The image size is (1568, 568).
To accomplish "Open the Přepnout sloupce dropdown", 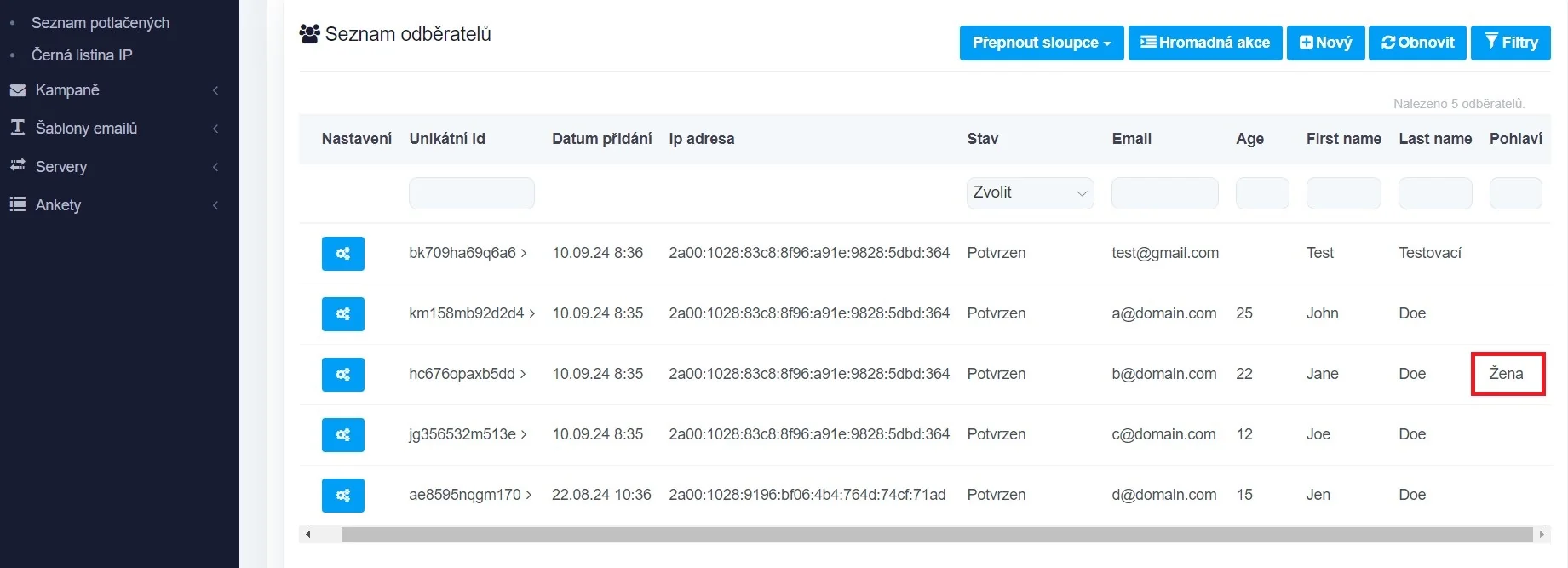I will 1041,43.
